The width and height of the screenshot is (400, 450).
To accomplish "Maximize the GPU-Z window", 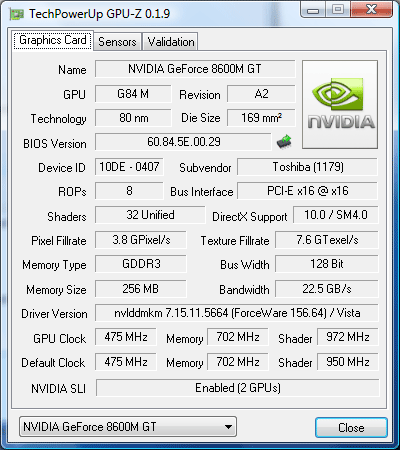I will click(338, 9).
